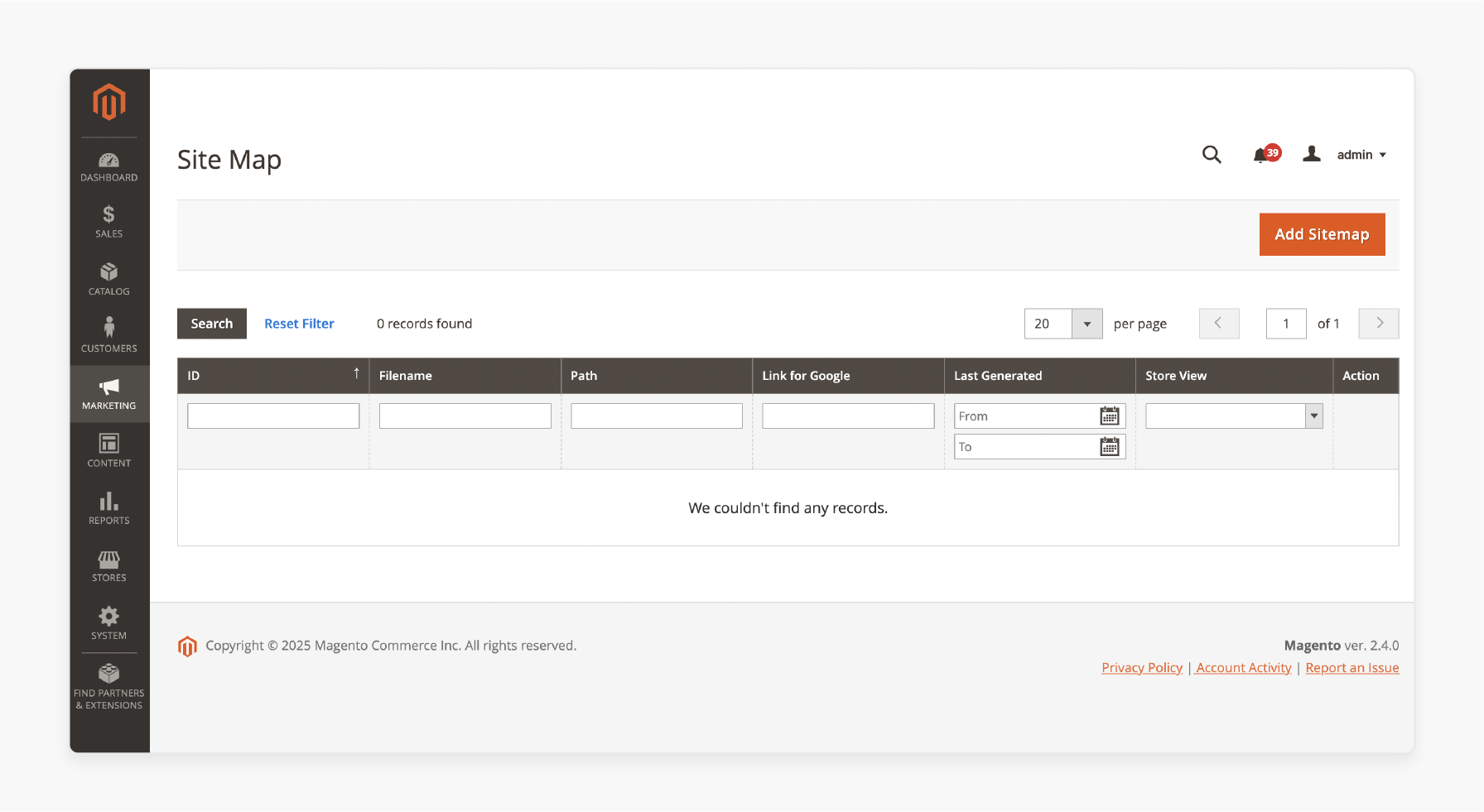The width and height of the screenshot is (1484, 812).
Task: Click the Action column header
Action: (x=1366, y=376)
